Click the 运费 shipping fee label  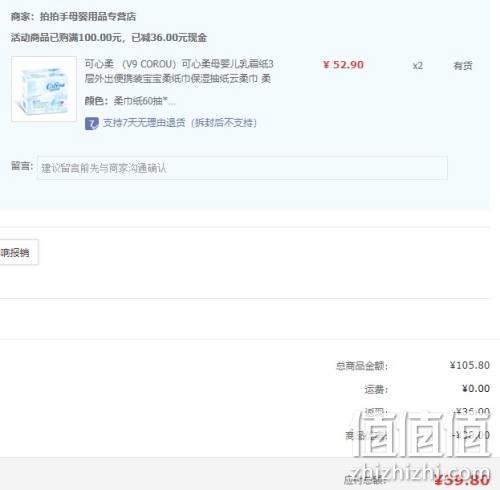click(376, 389)
